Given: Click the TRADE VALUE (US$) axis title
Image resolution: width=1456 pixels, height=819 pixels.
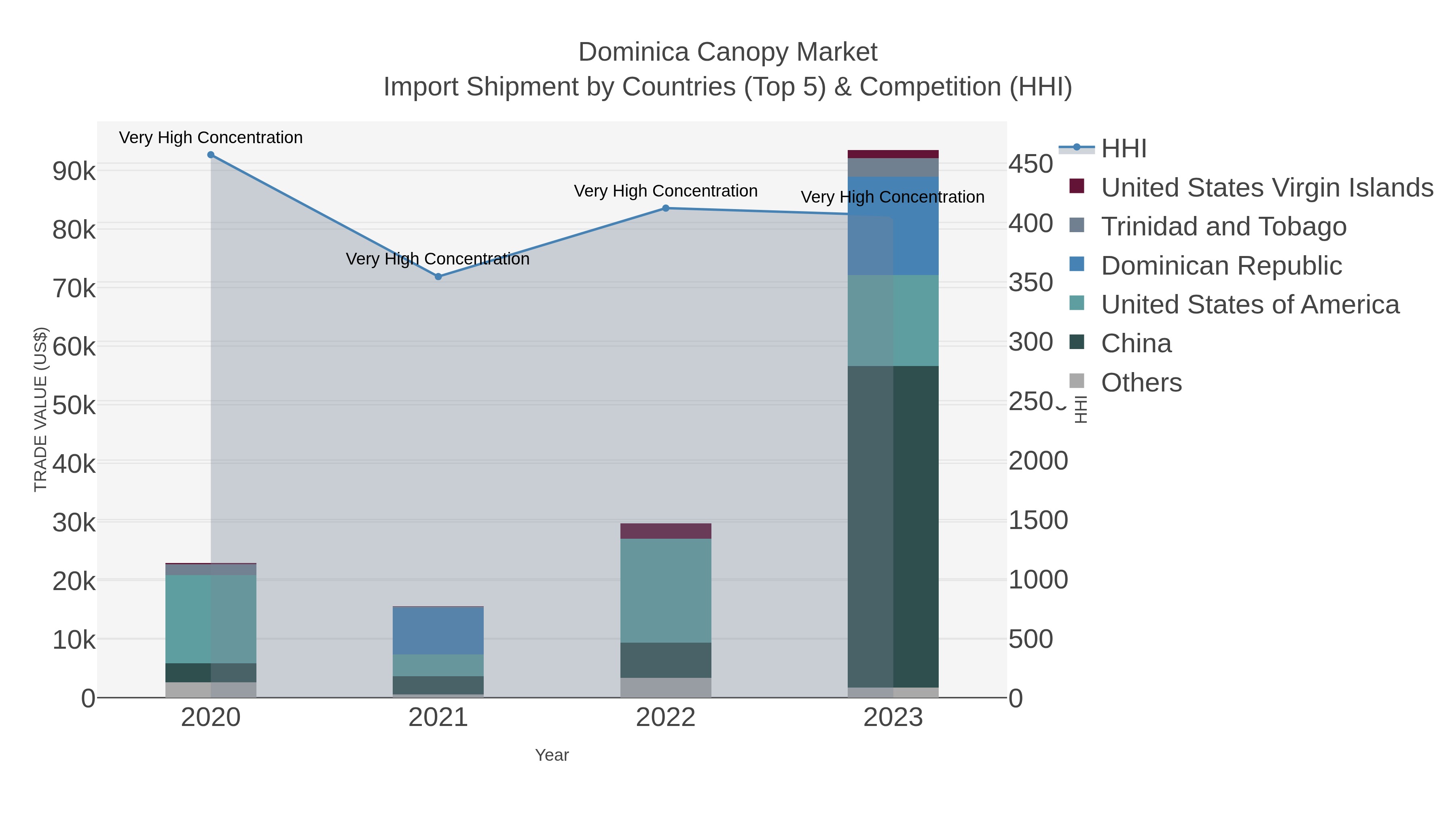Looking at the screenshot, I should click(x=41, y=409).
